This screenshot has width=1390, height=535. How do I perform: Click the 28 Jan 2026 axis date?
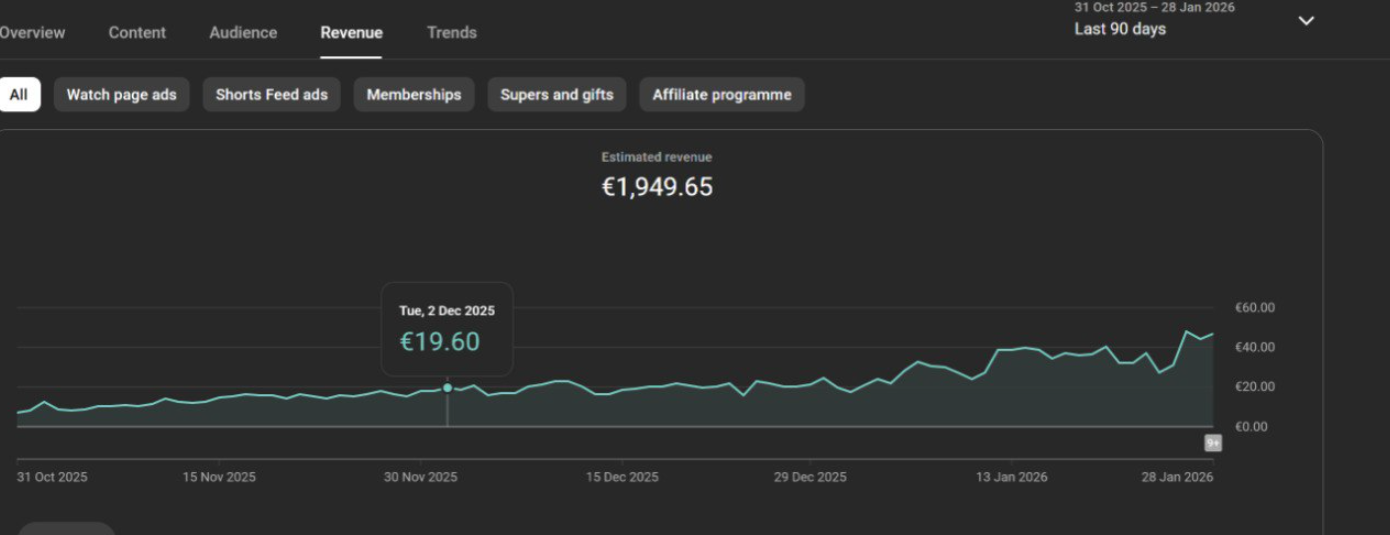[x=1177, y=477]
